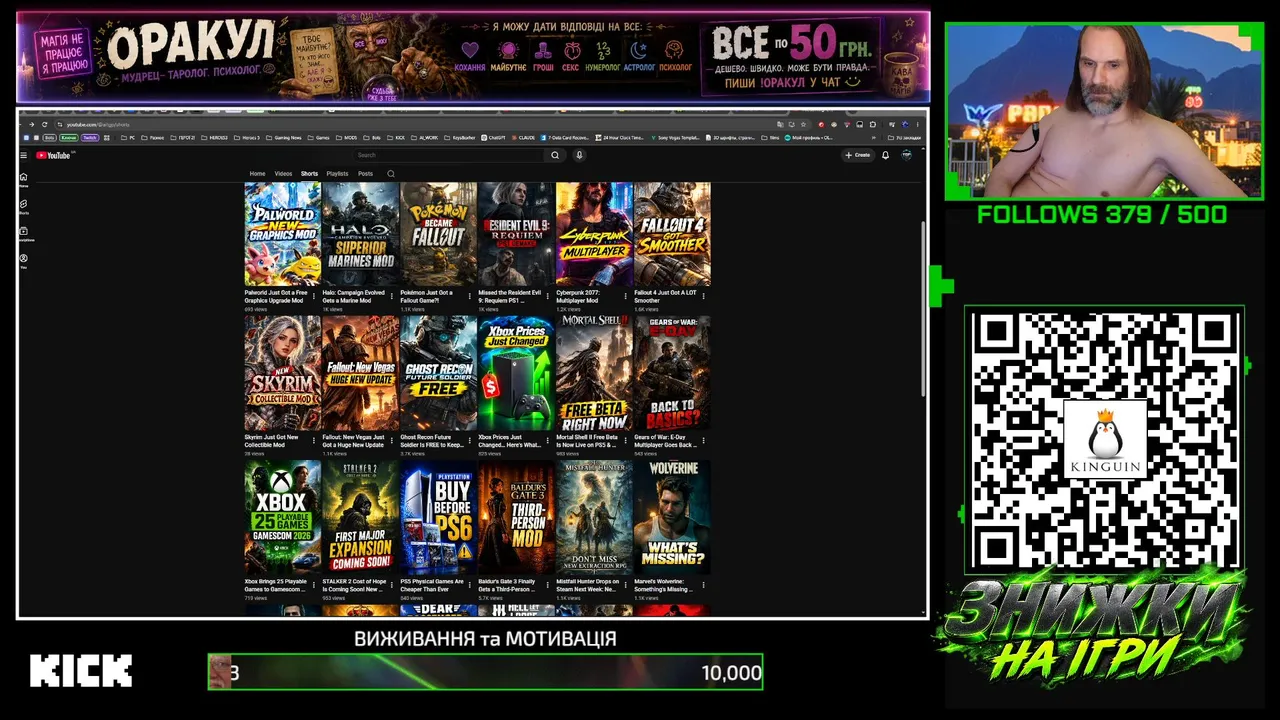Open the Halo Superior Marines Mod short
The image size is (1280, 720).
[361, 234]
